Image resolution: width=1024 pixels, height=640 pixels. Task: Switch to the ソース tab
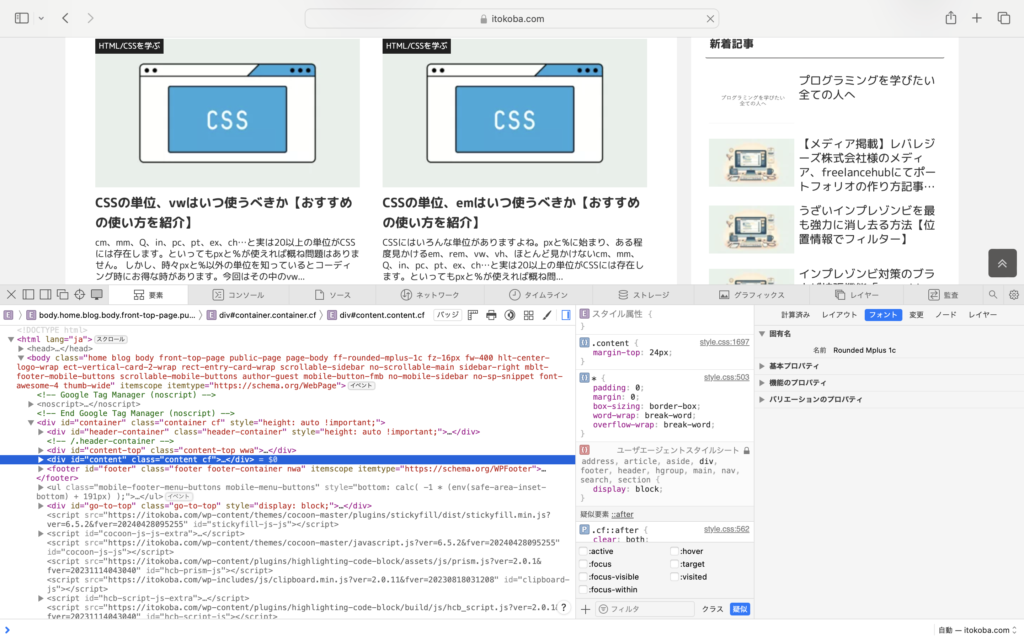click(x=333, y=295)
